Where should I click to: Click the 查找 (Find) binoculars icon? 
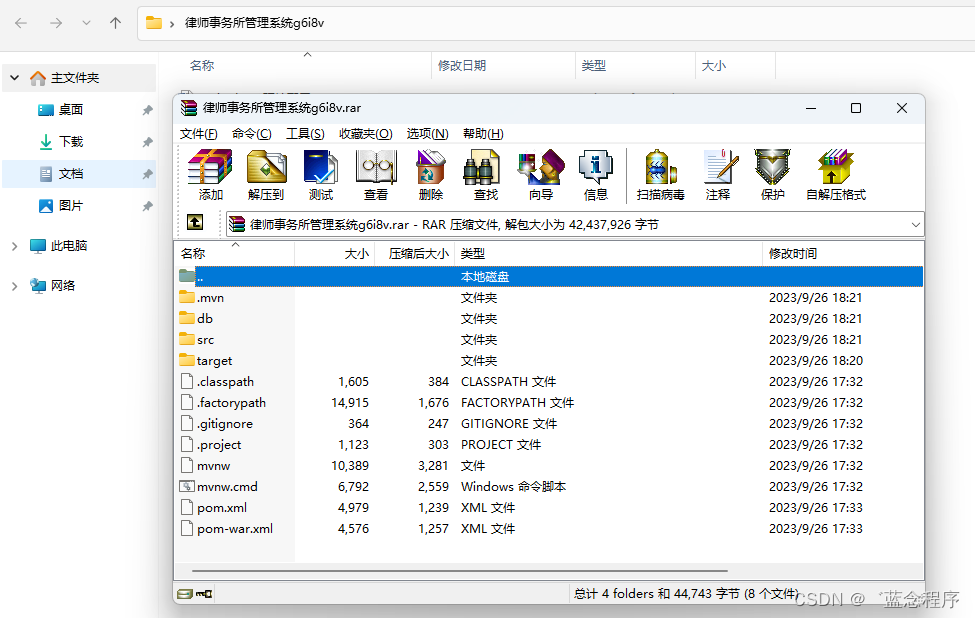482,168
